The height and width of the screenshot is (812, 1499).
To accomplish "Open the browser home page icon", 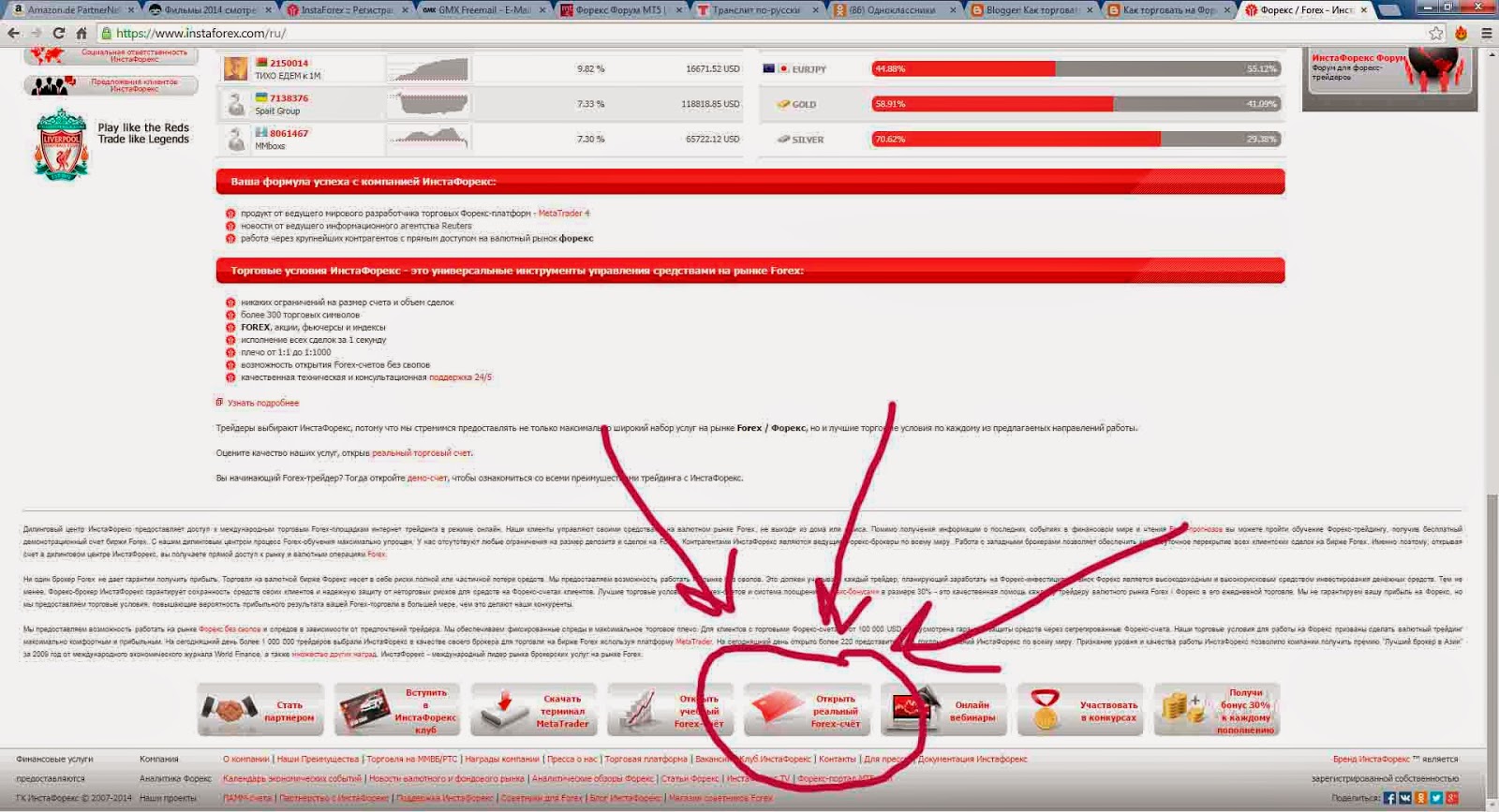I will coord(82,33).
